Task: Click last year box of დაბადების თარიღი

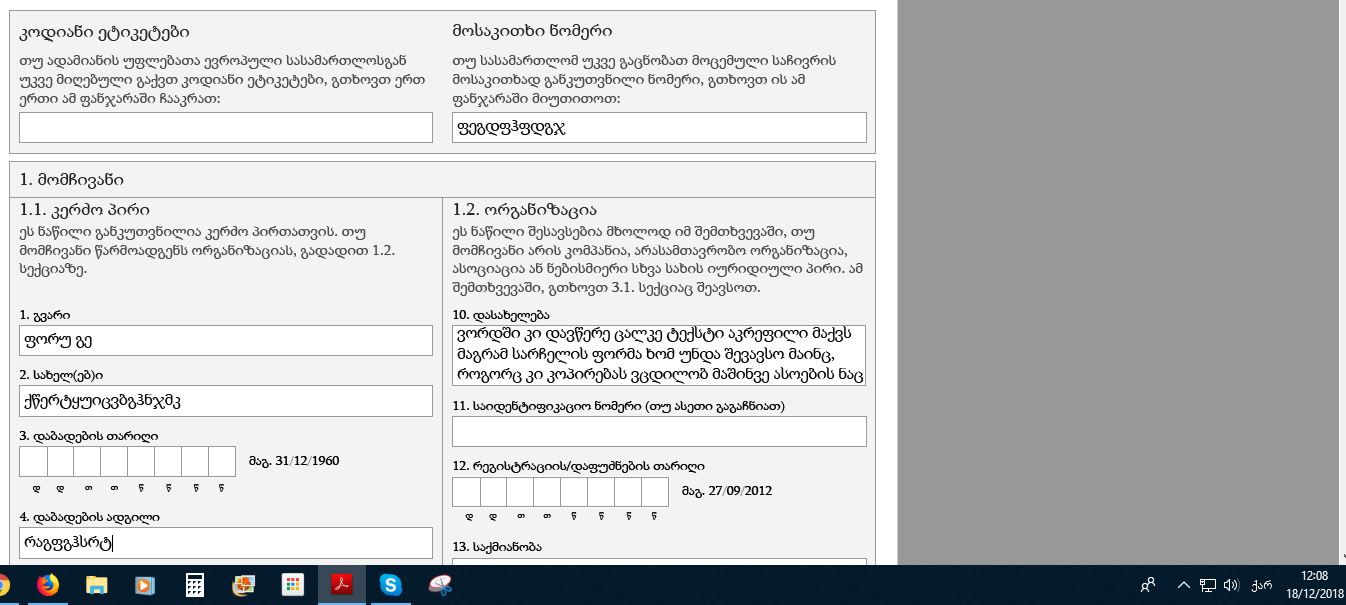Action: [x=222, y=461]
